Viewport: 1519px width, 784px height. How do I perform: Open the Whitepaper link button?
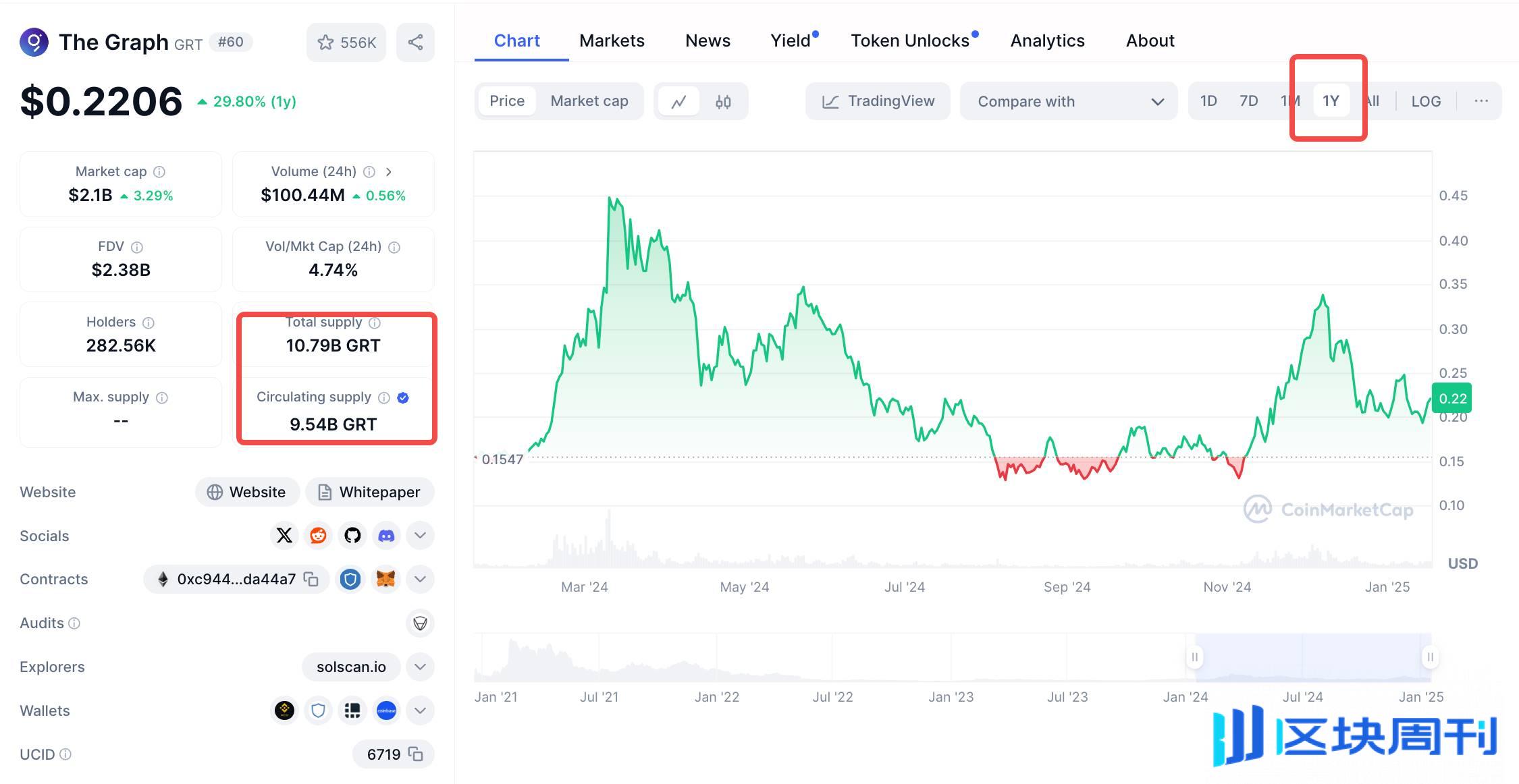(x=370, y=492)
